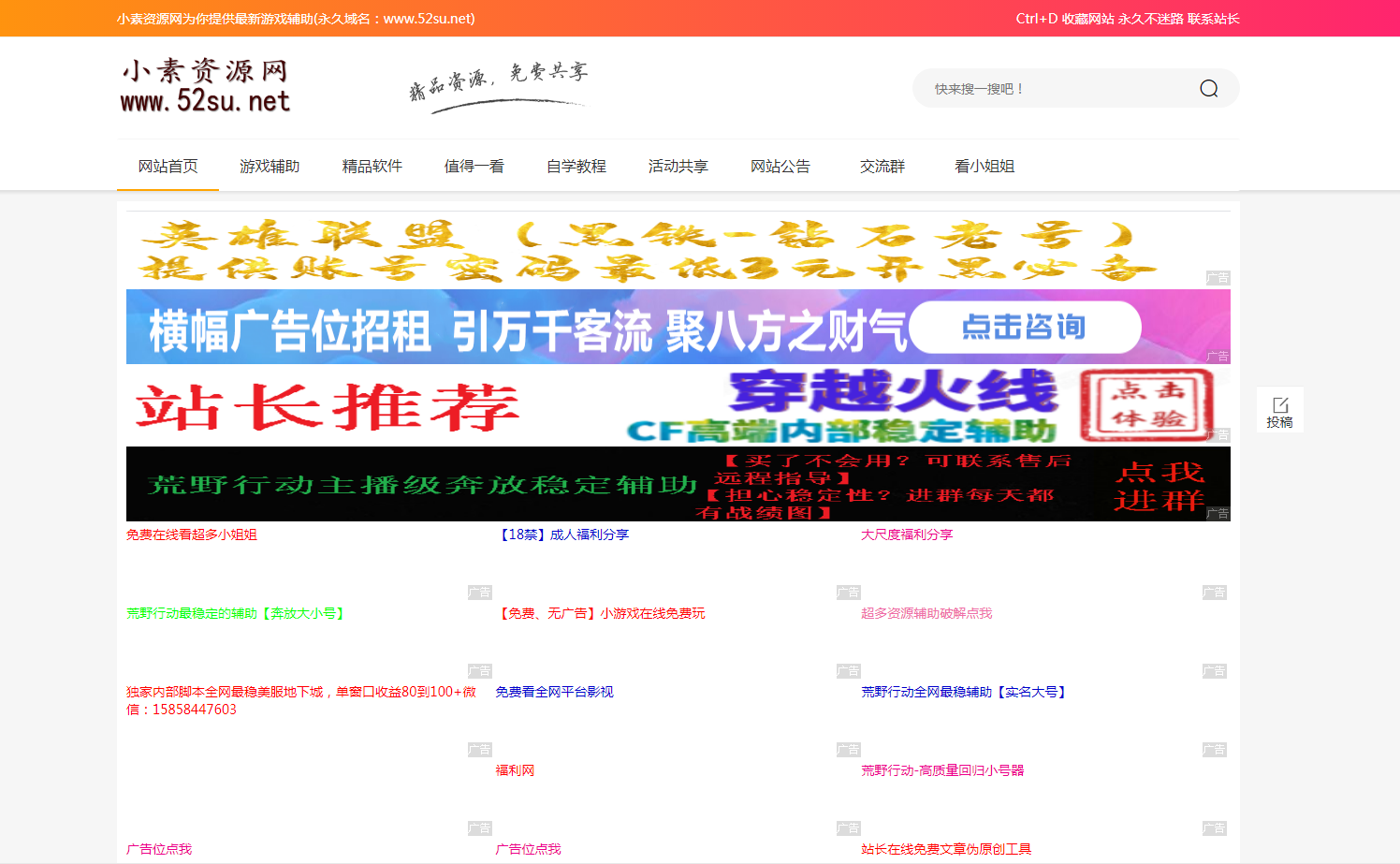Click in the search input field
Image resolution: width=1400 pixels, height=864 pixels.
tap(1048, 89)
